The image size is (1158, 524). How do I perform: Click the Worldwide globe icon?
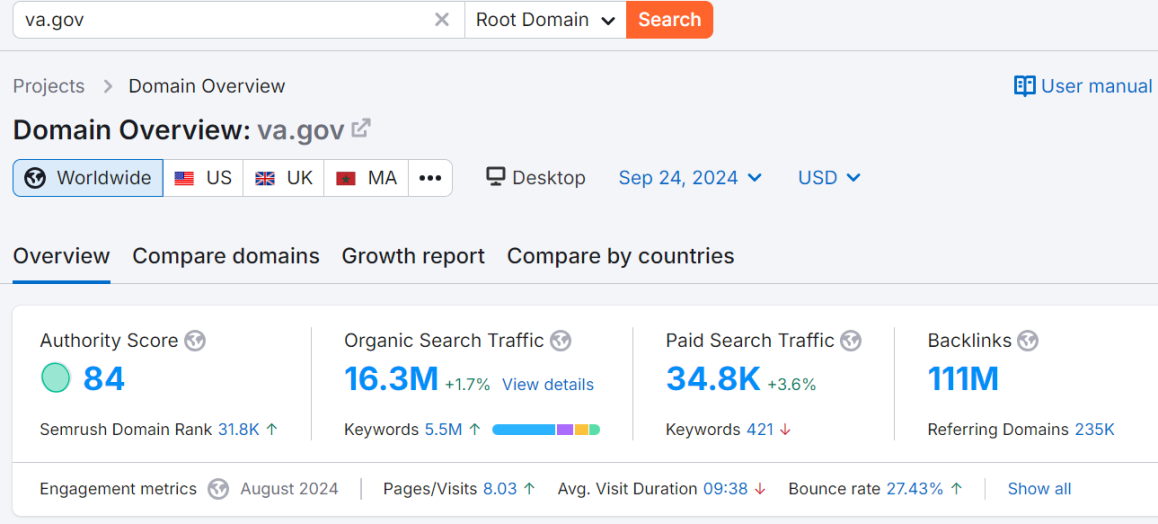[x=35, y=178]
